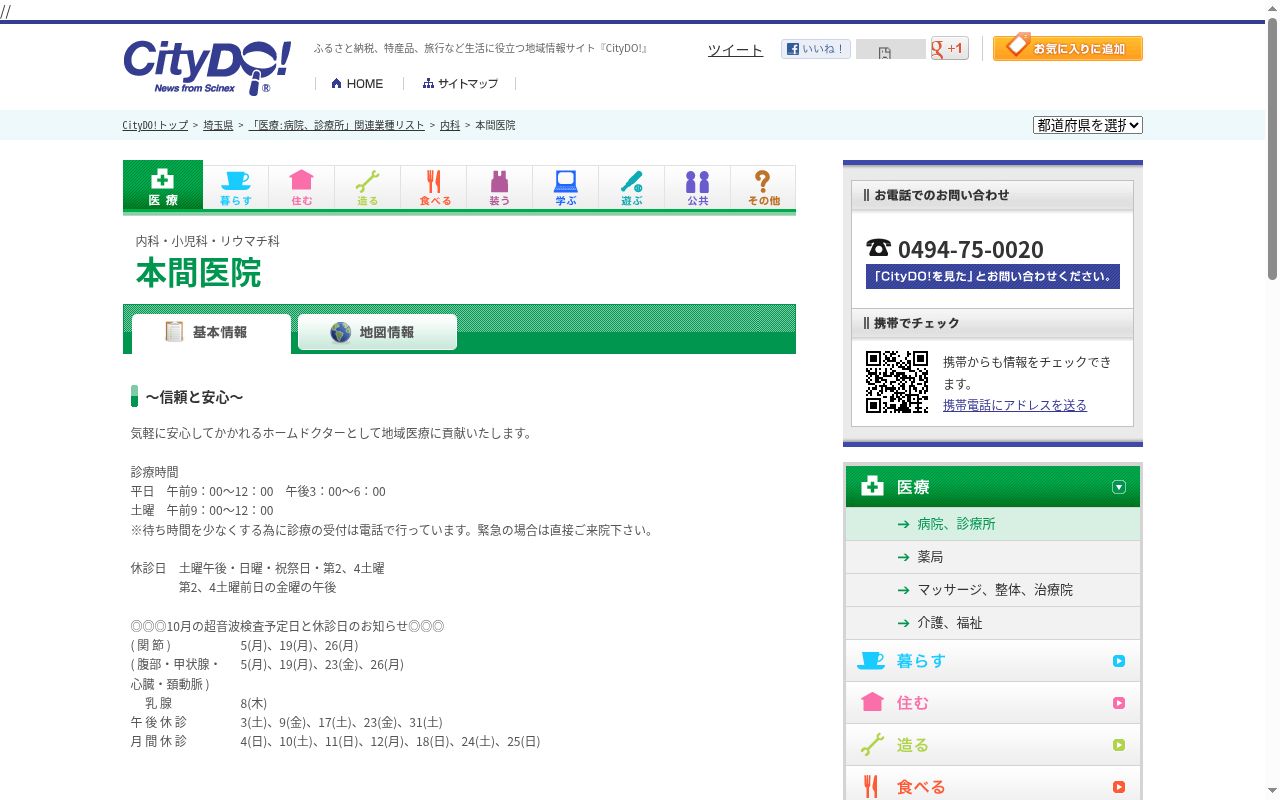
Task: Click the Google +1 button
Action: (950, 48)
